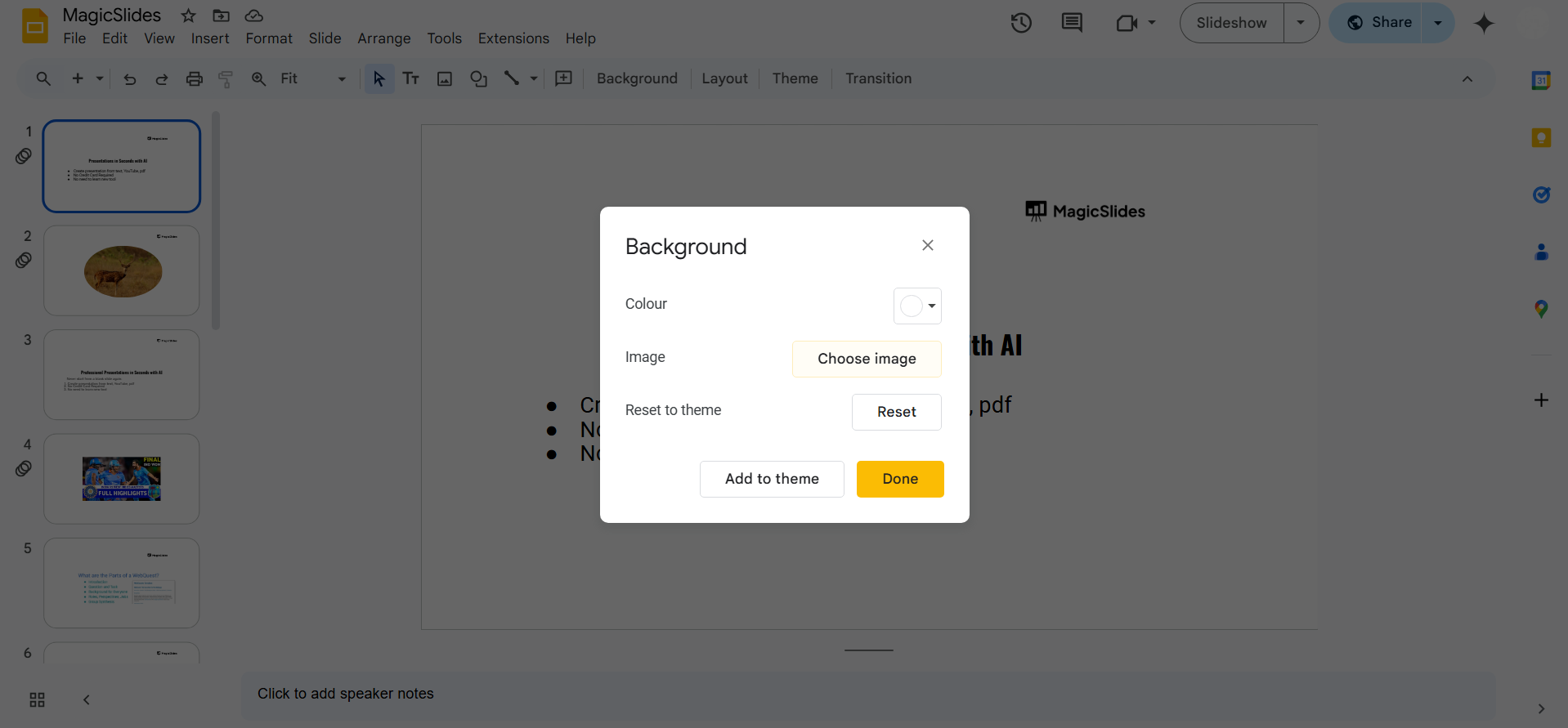Screen dimensions: 1568x728
Task: Expand the line tool options arrow
Action: (534, 78)
